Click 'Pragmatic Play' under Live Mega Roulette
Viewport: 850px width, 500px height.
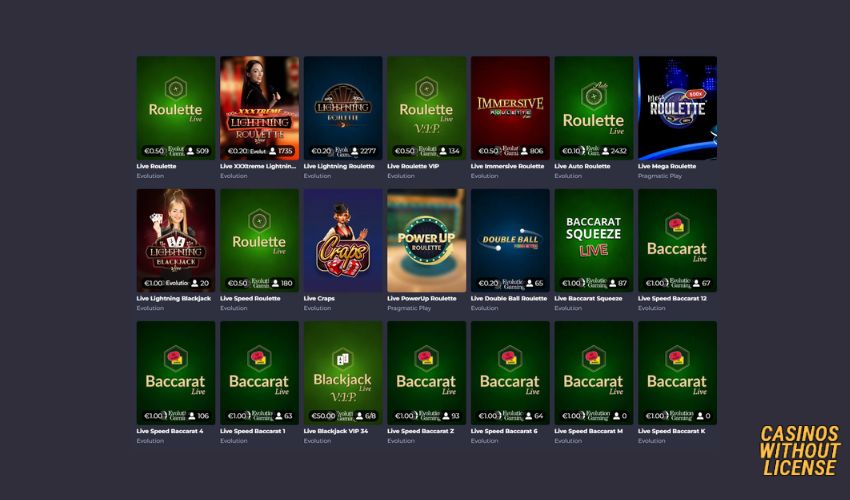coord(660,176)
